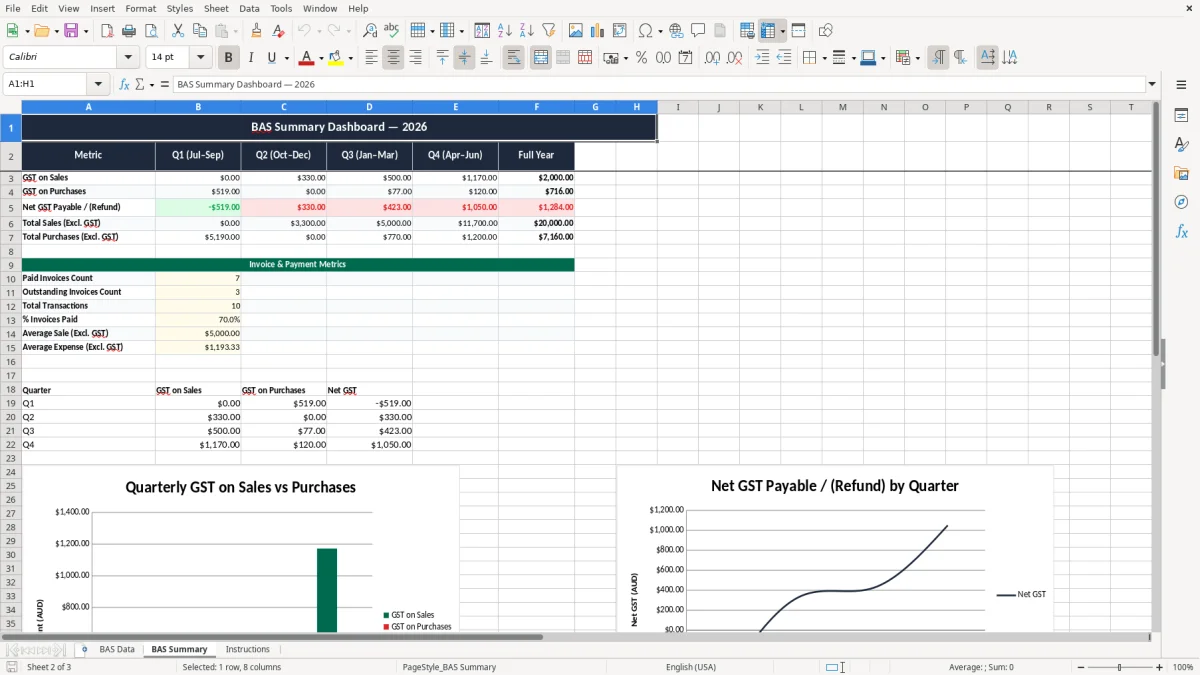The image size is (1200, 675).
Task: Open Font Size dropdown arrow
Action: point(201,58)
